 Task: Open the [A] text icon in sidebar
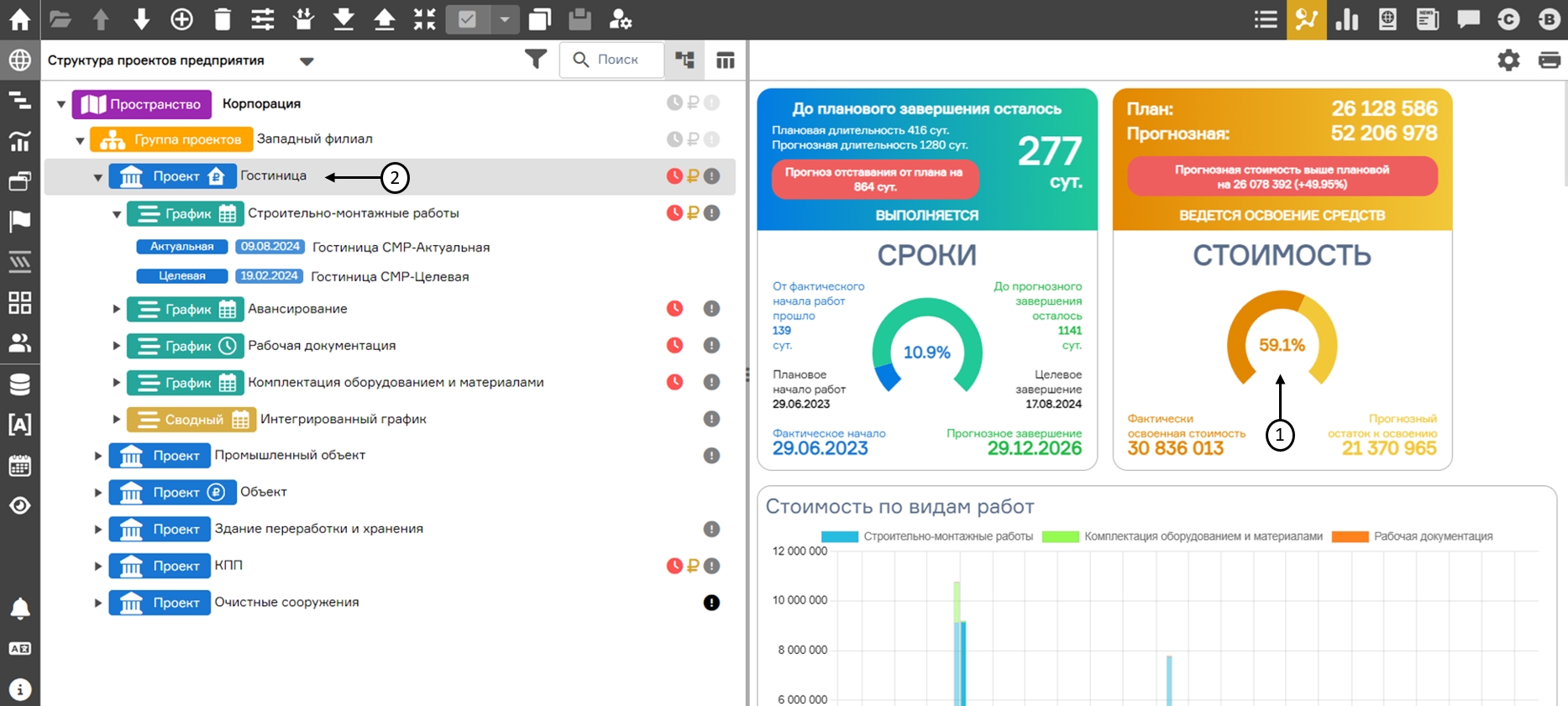pyautogui.click(x=19, y=425)
